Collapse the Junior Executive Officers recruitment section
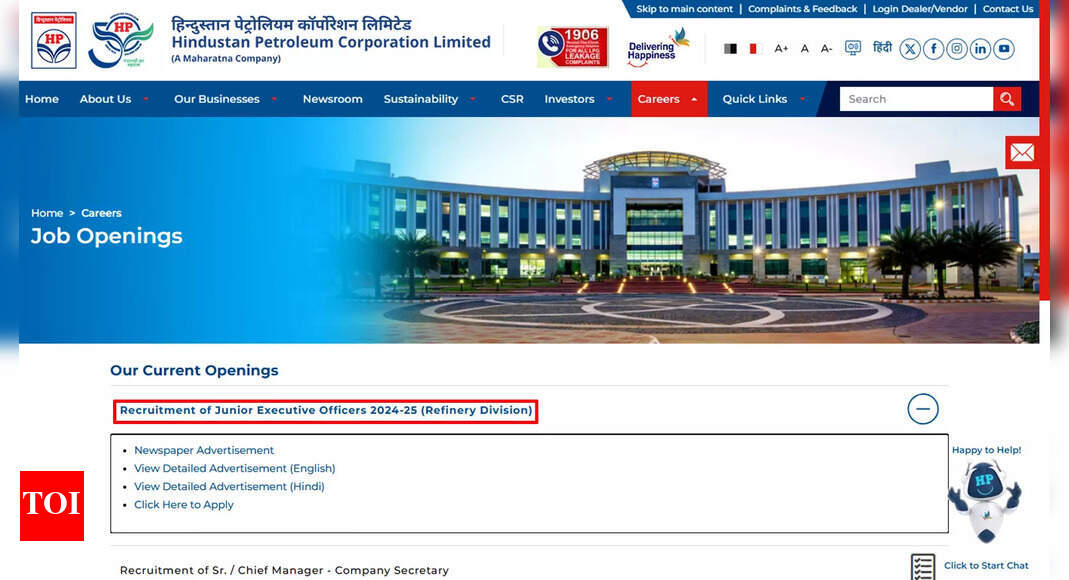This screenshot has width=1069, height=580. point(922,409)
